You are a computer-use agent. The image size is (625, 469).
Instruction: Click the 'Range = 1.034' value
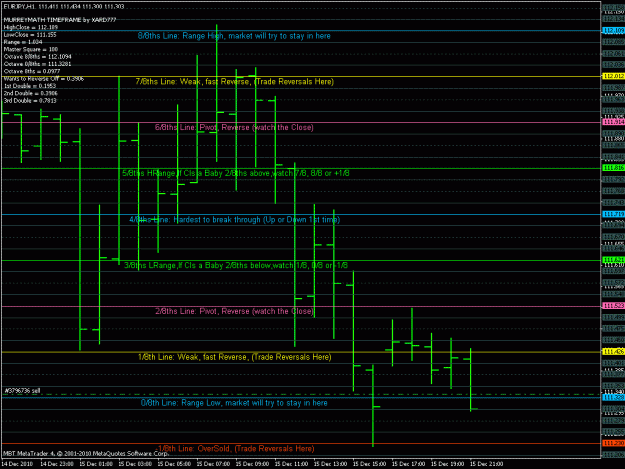pyautogui.click(x=23, y=42)
